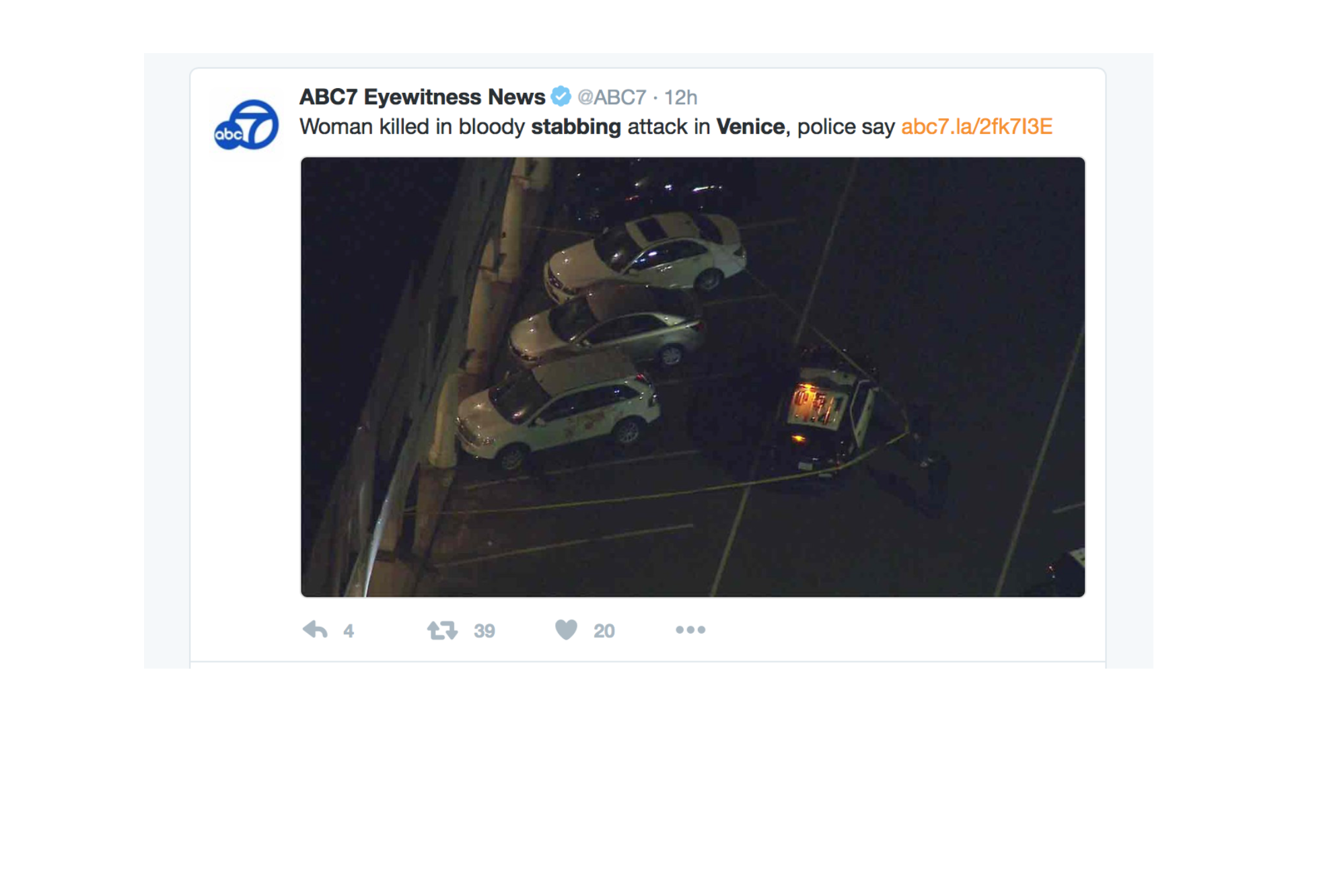Like the tweet with heart icon
The width and height of the screenshot is (1323, 896).
coord(566,630)
